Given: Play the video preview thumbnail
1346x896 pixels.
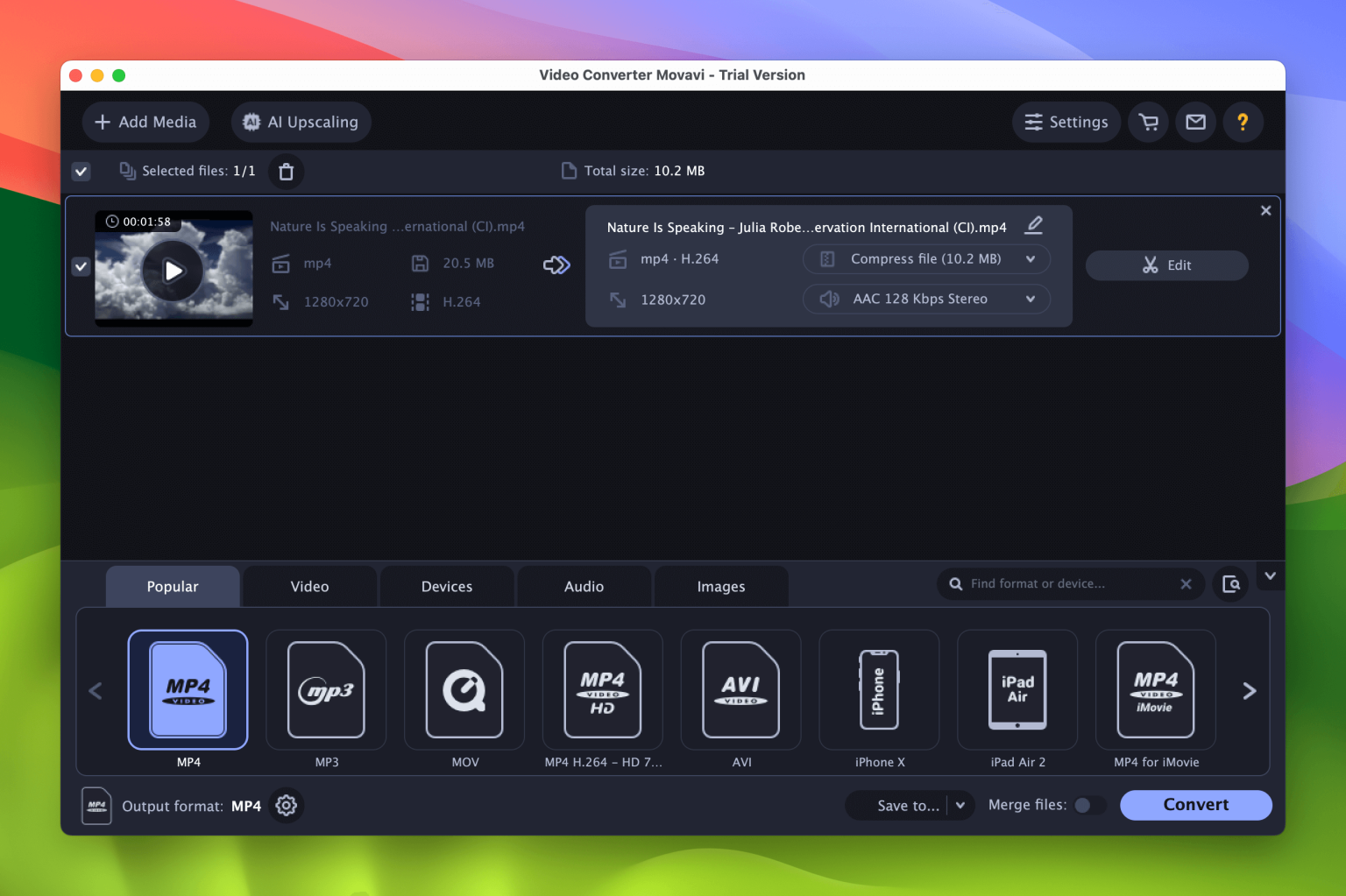Looking at the screenshot, I should coord(173,271).
